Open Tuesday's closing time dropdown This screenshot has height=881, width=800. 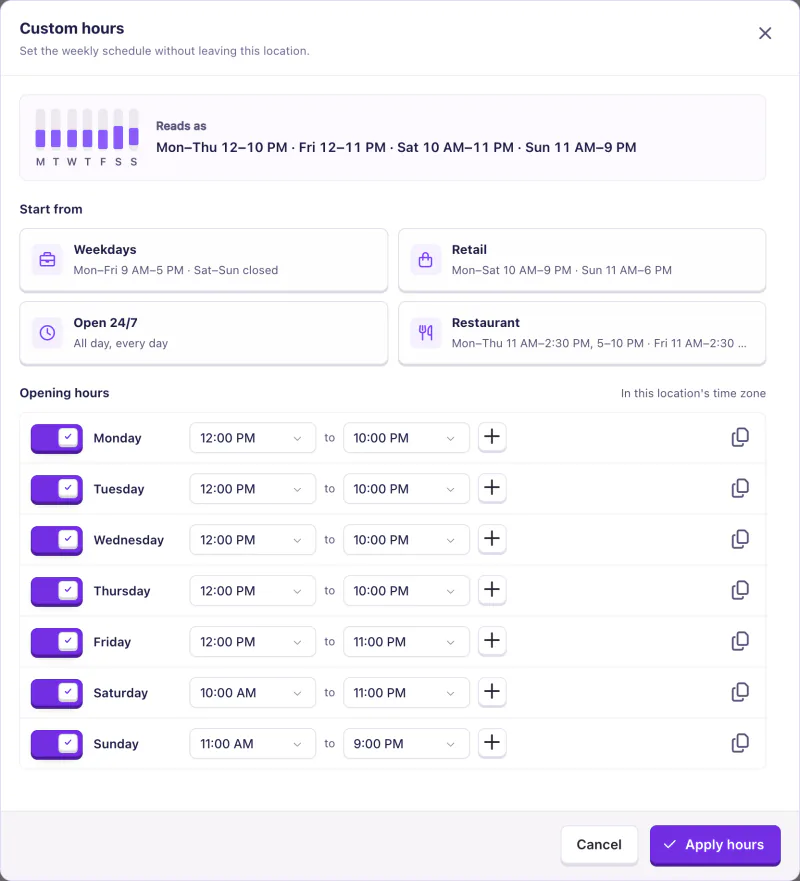click(x=406, y=489)
